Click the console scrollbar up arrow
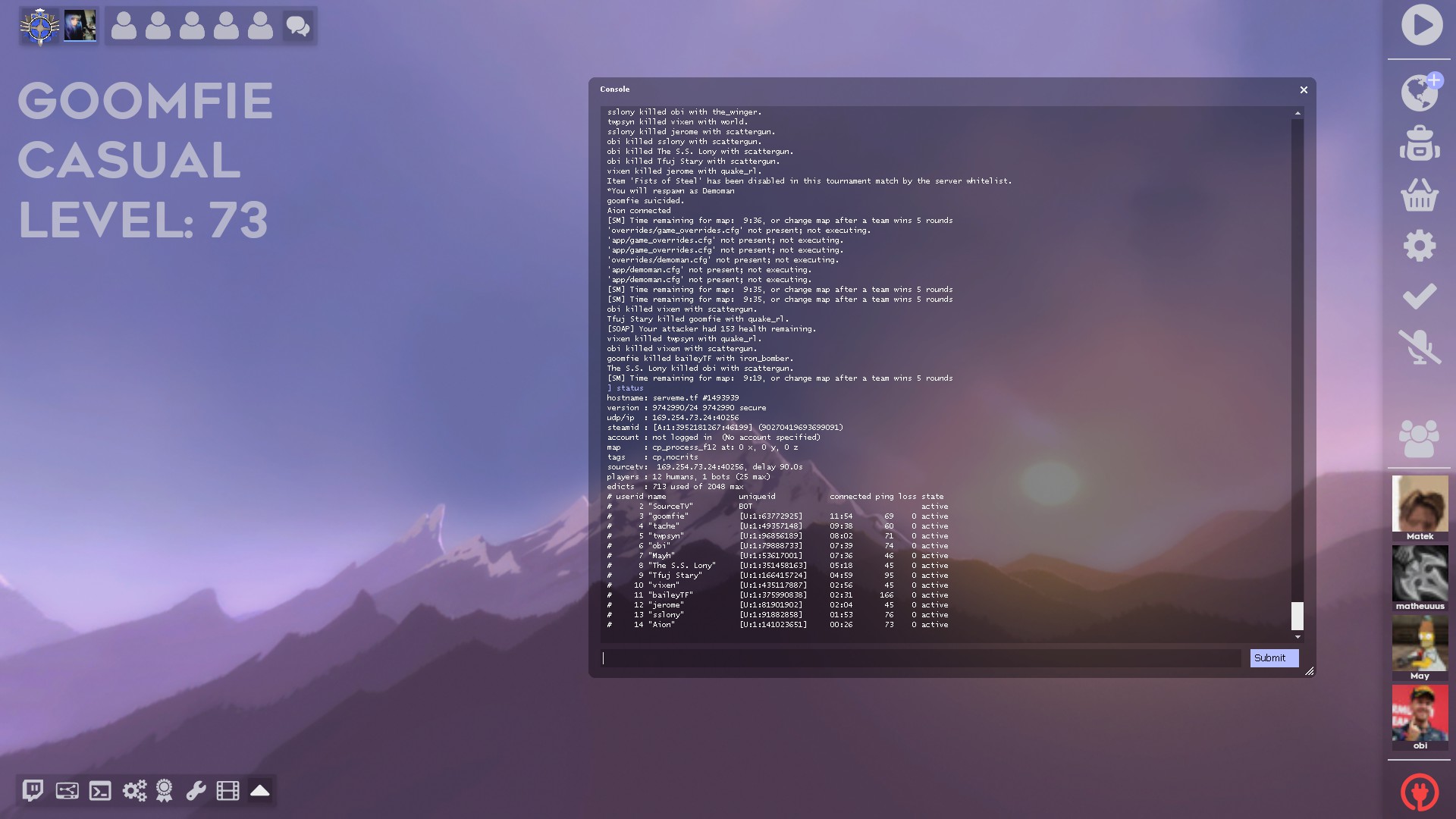 click(x=1298, y=113)
